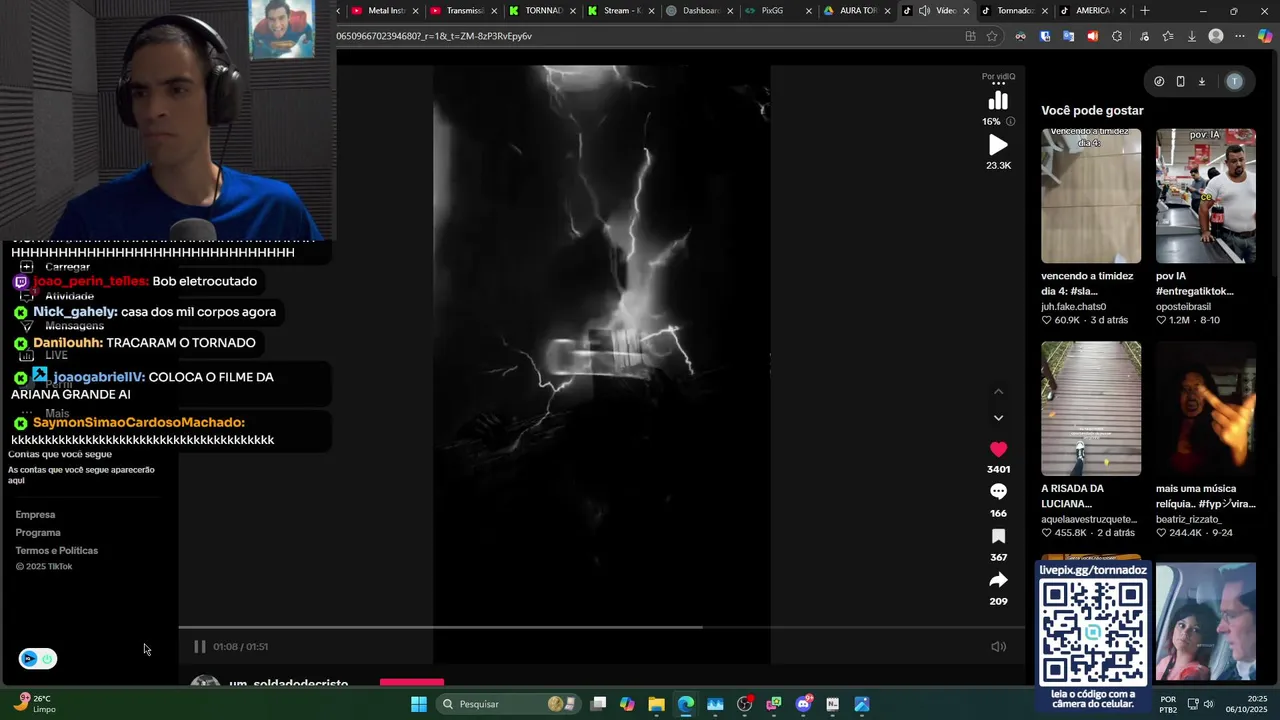1280x720 pixels.
Task: Open the weather widget showing 26°C
Action: 35,704
